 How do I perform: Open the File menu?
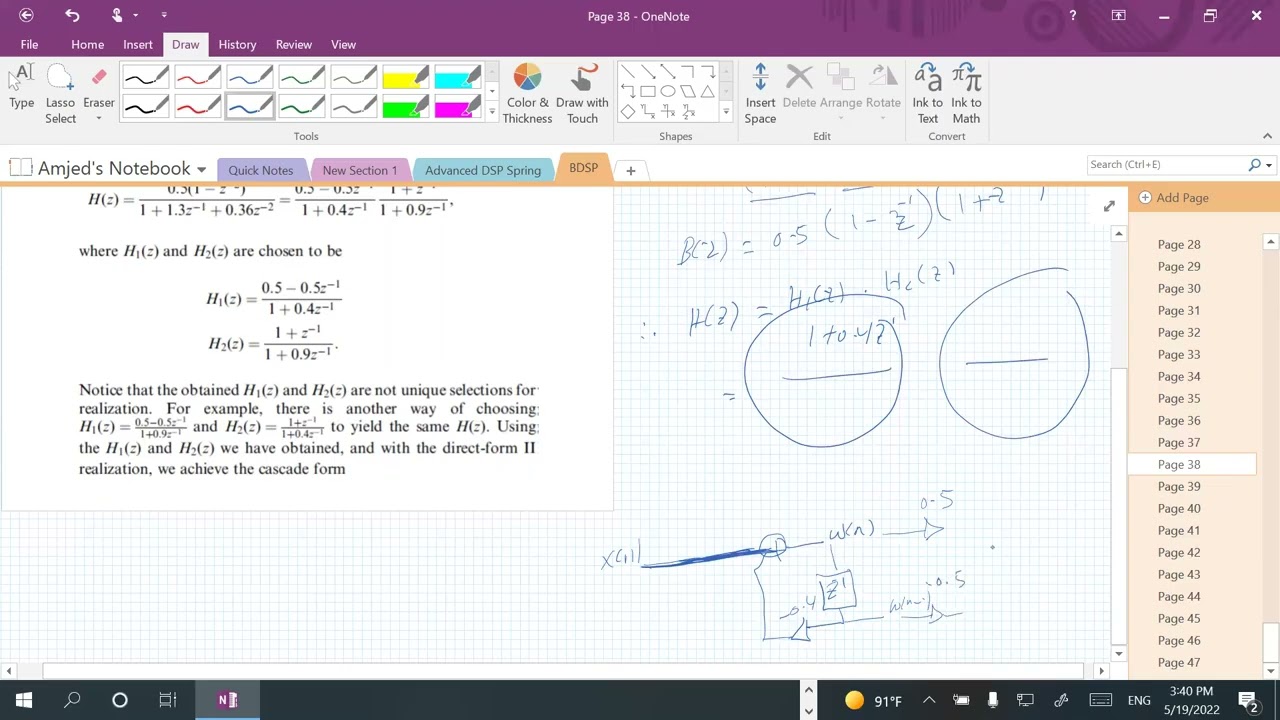click(x=29, y=44)
